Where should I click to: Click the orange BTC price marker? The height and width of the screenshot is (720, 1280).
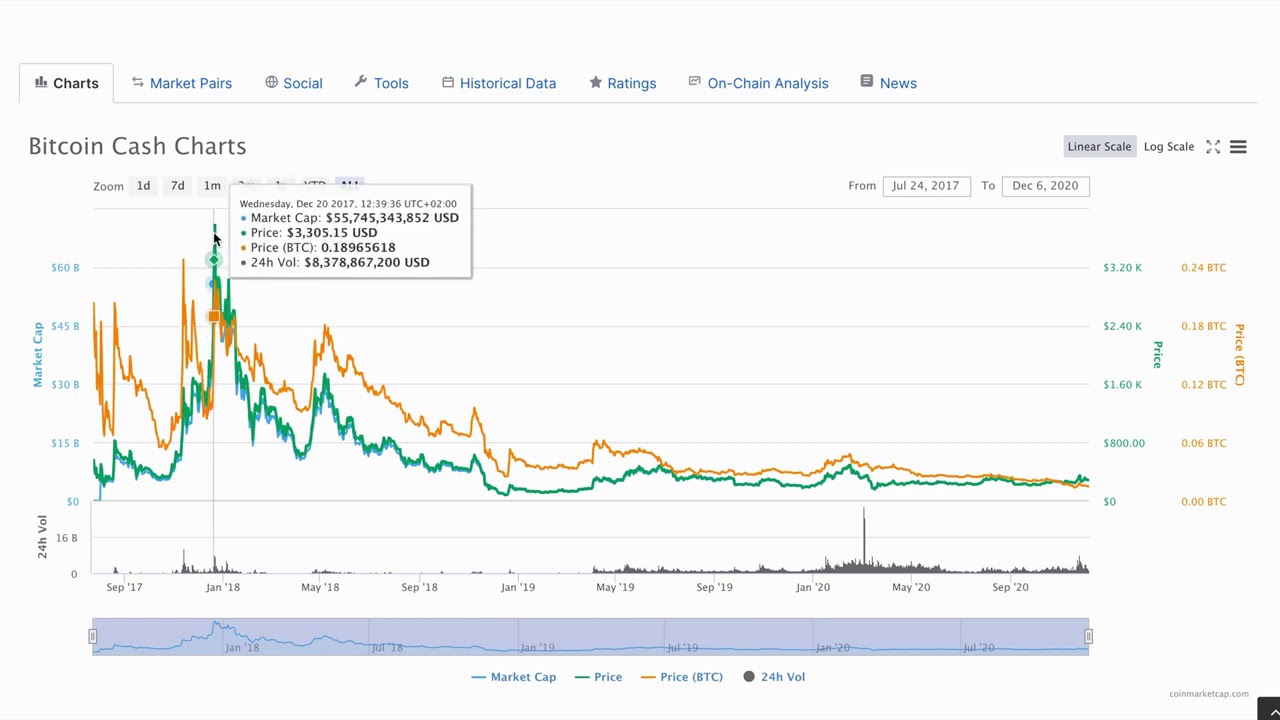tap(214, 317)
